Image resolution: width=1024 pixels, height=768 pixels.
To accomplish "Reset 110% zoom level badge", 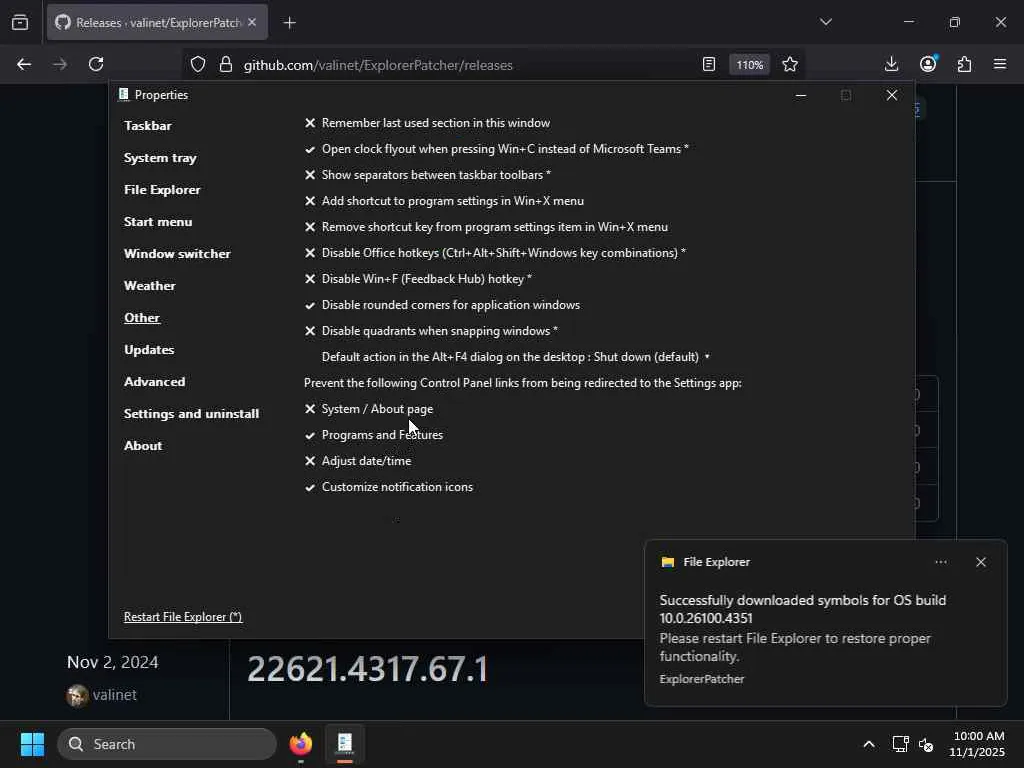I will tap(750, 65).
